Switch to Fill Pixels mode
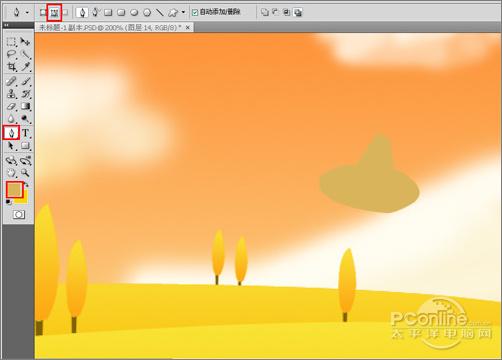 click(x=66, y=13)
